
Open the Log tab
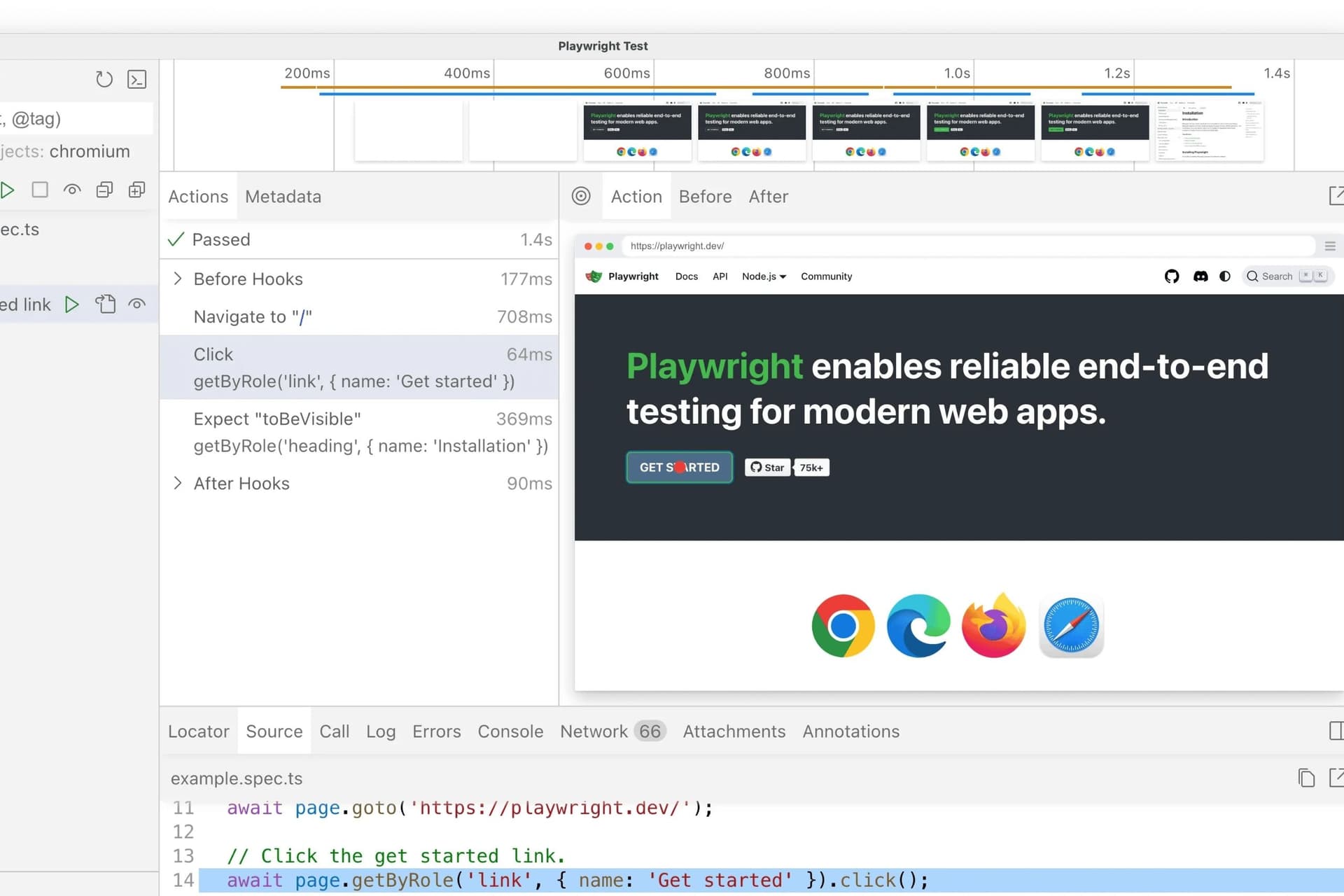point(381,731)
